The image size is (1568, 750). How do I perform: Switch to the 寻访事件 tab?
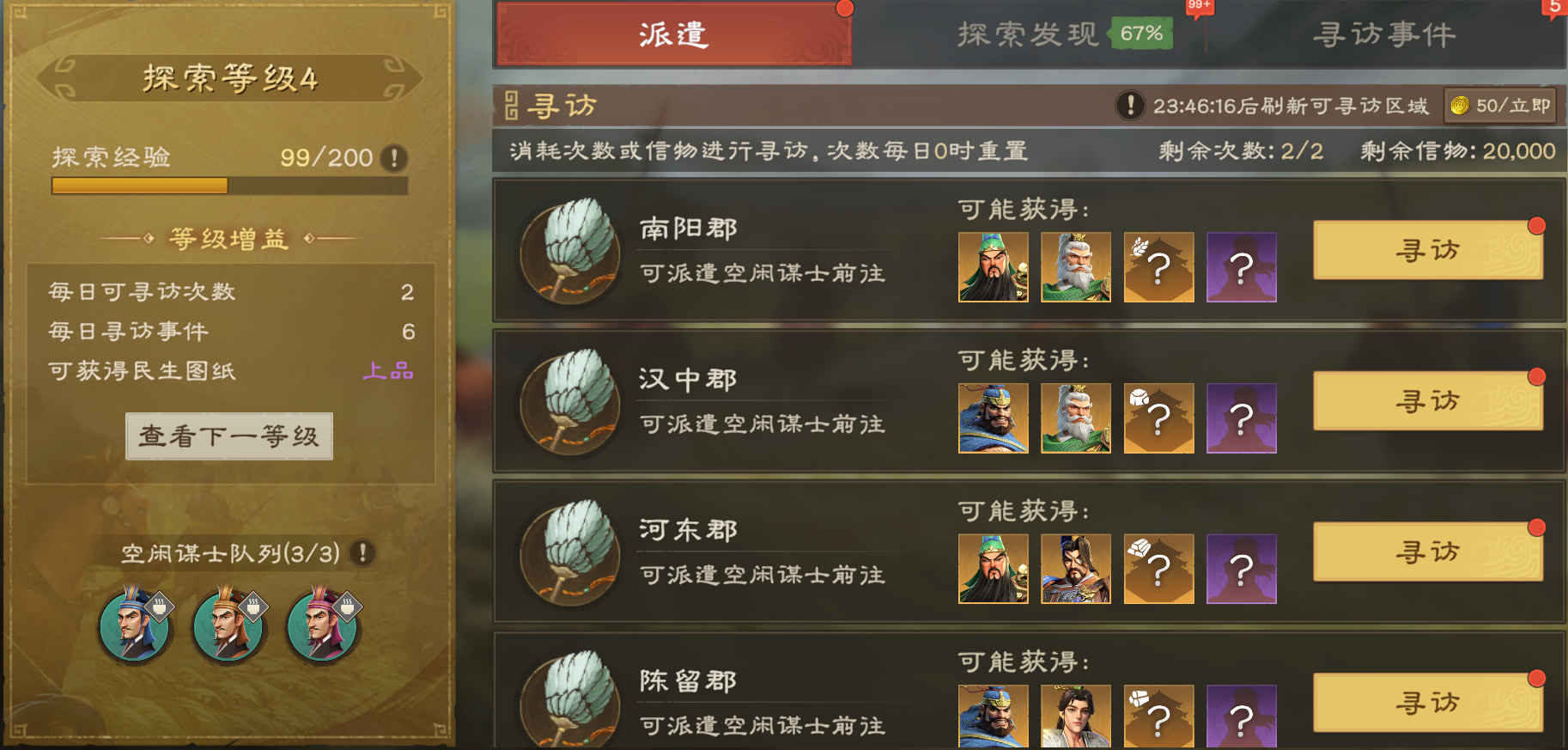1384,34
